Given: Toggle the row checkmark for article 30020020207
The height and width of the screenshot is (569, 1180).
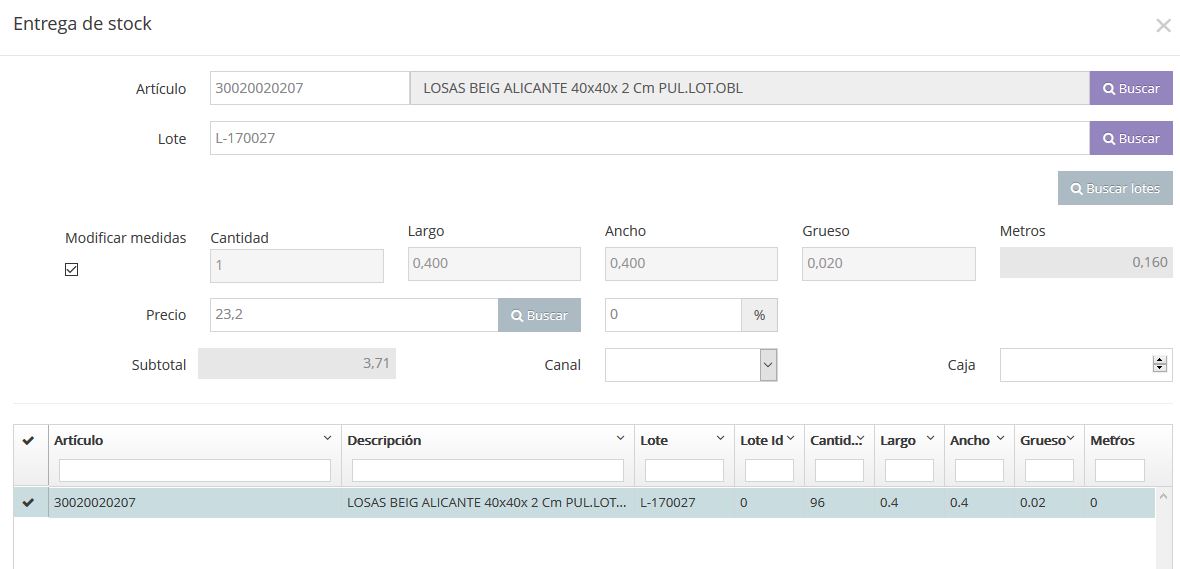Looking at the screenshot, I should (x=29, y=503).
